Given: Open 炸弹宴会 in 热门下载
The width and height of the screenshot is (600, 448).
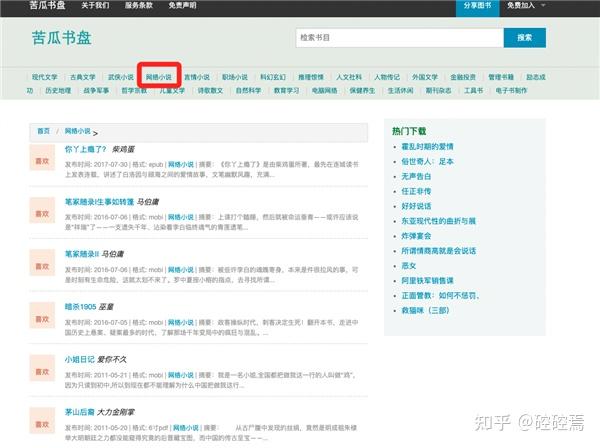Looking at the screenshot, I should point(416,236).
